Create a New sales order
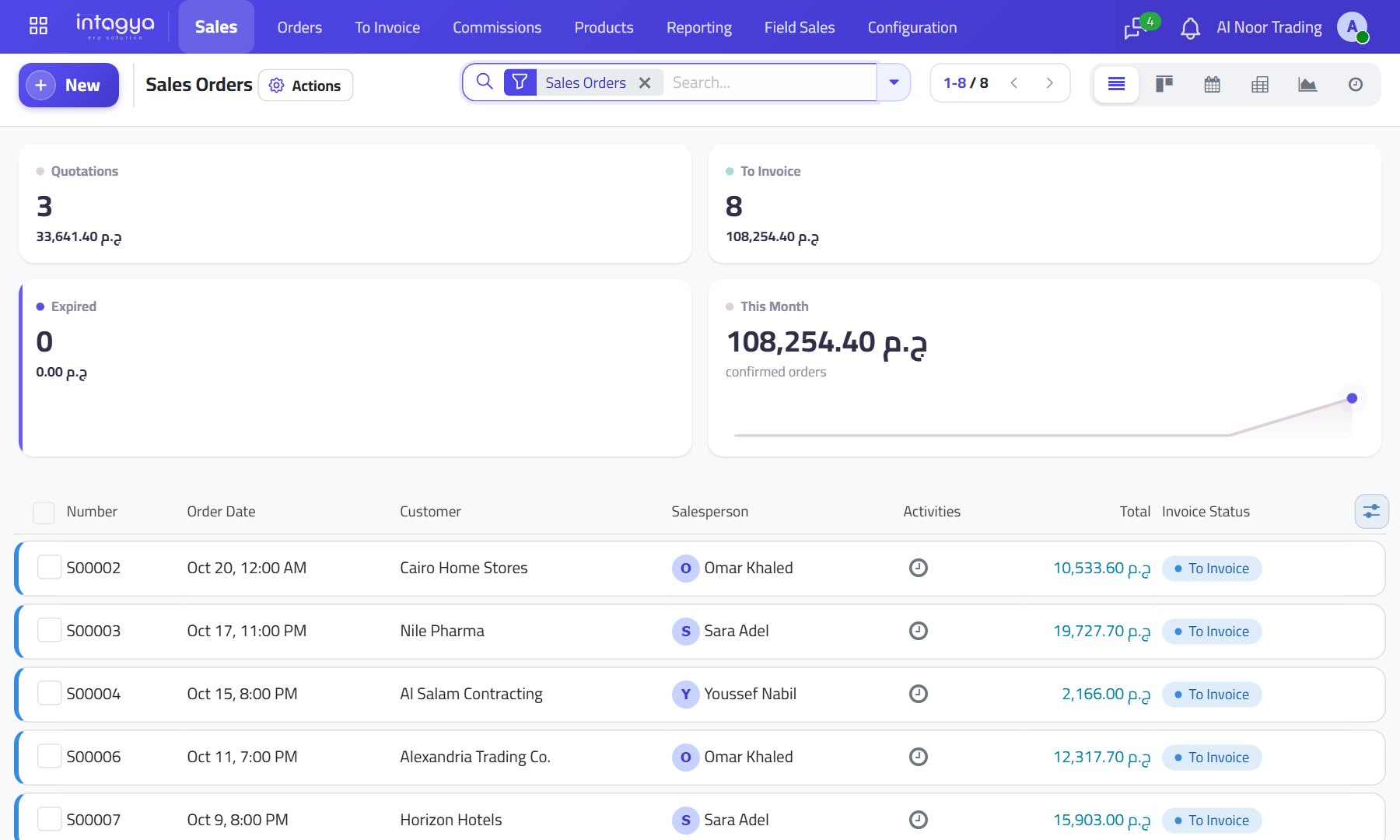This screenshot has height=840, width=1400. click(x=68, y=85)
